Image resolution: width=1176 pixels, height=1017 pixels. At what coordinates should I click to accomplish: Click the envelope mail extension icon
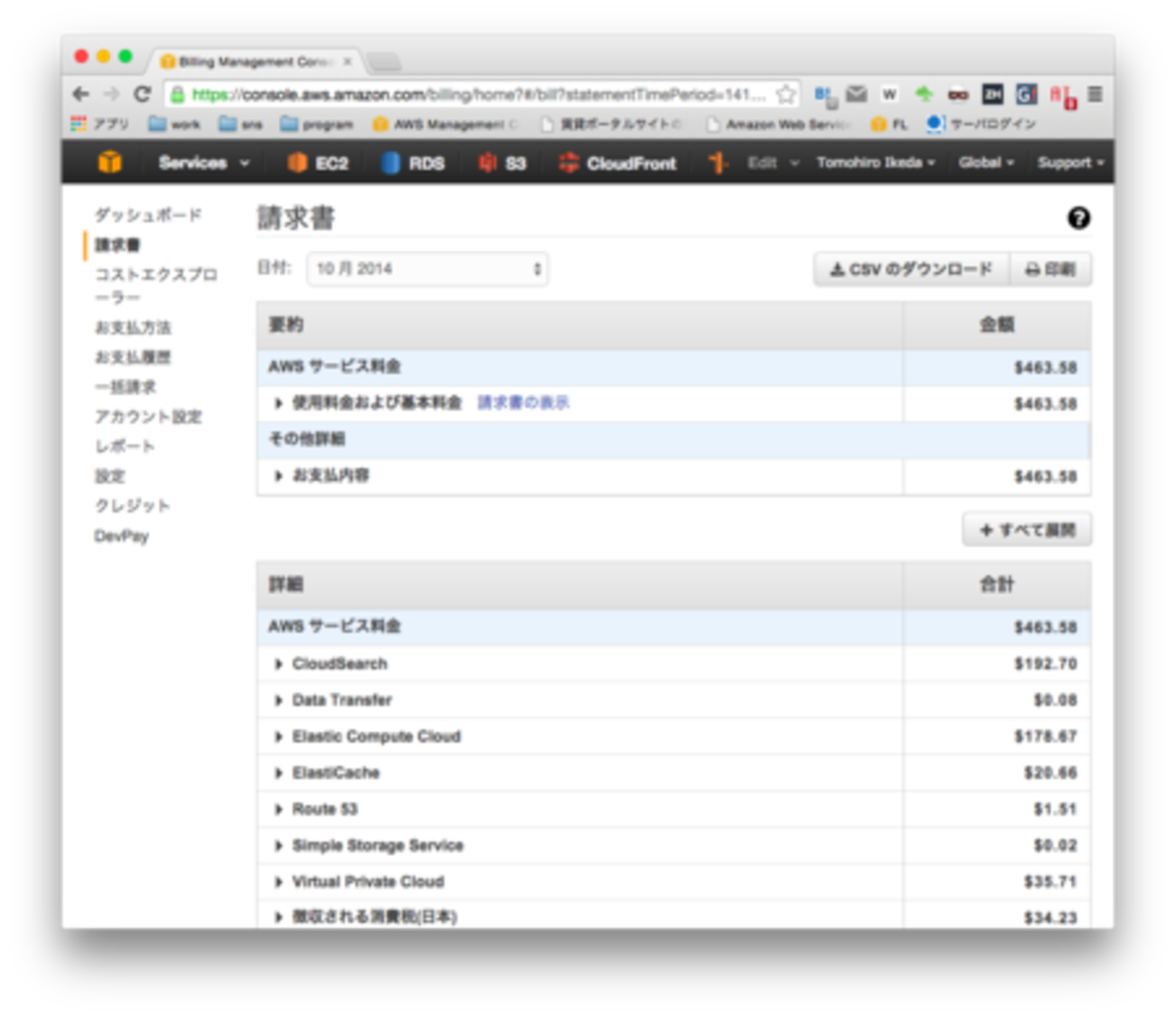pos(857,94)
